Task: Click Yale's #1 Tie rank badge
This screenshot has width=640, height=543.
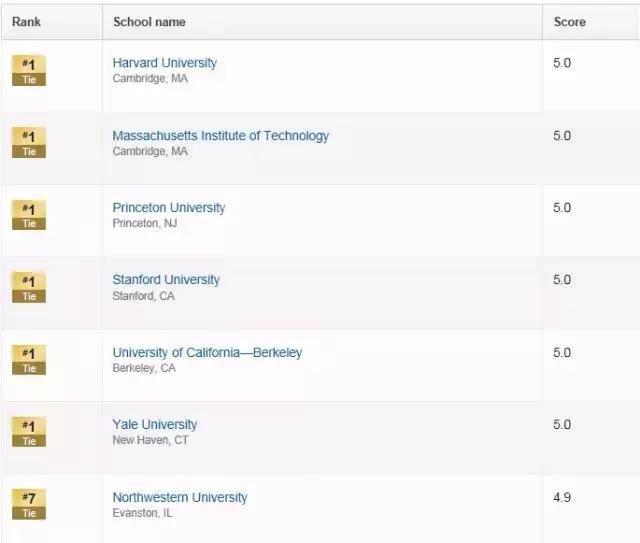Action: point(29,432)
